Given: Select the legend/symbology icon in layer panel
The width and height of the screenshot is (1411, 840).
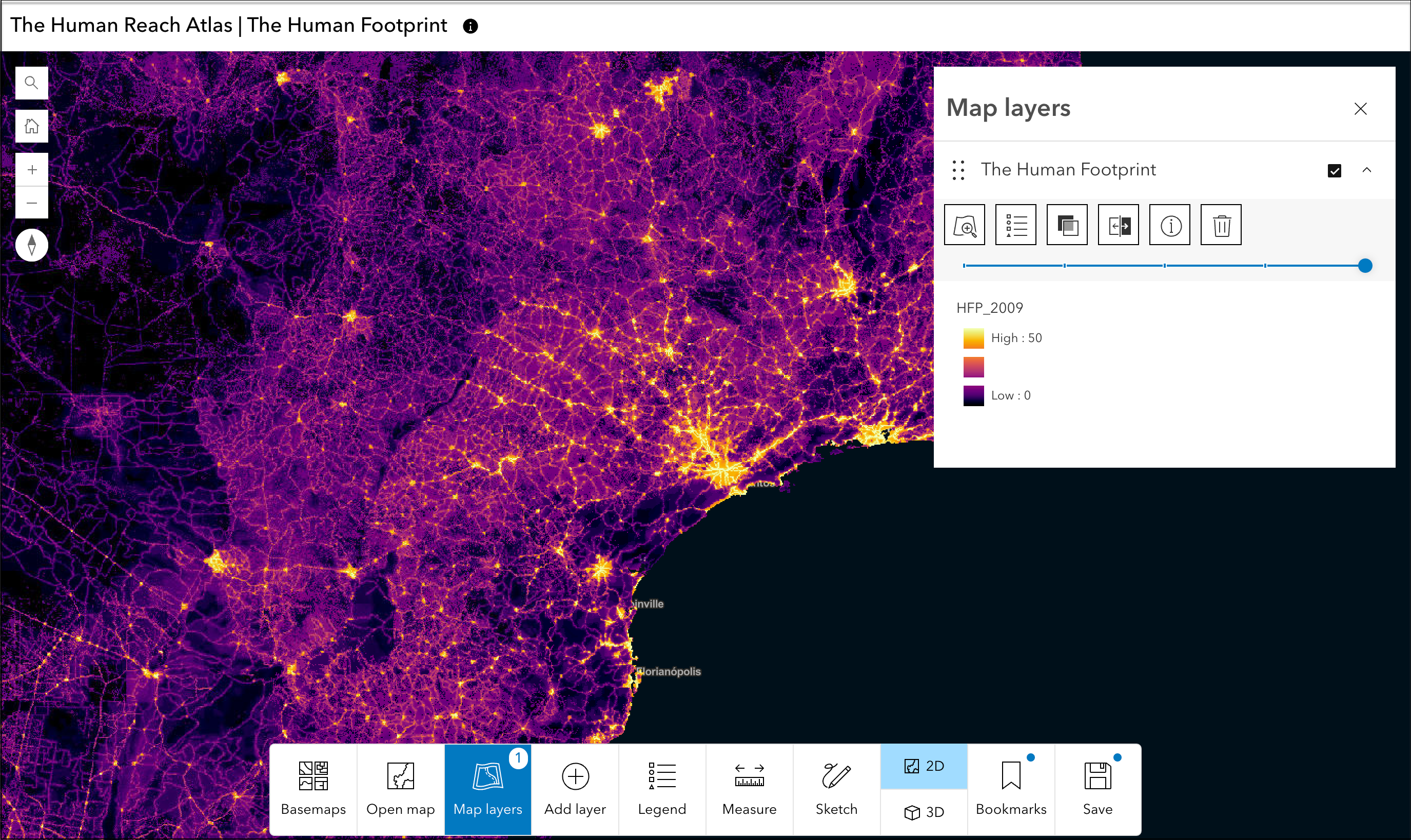Looking at the screenshot, I should click(x=1016, y=224).
